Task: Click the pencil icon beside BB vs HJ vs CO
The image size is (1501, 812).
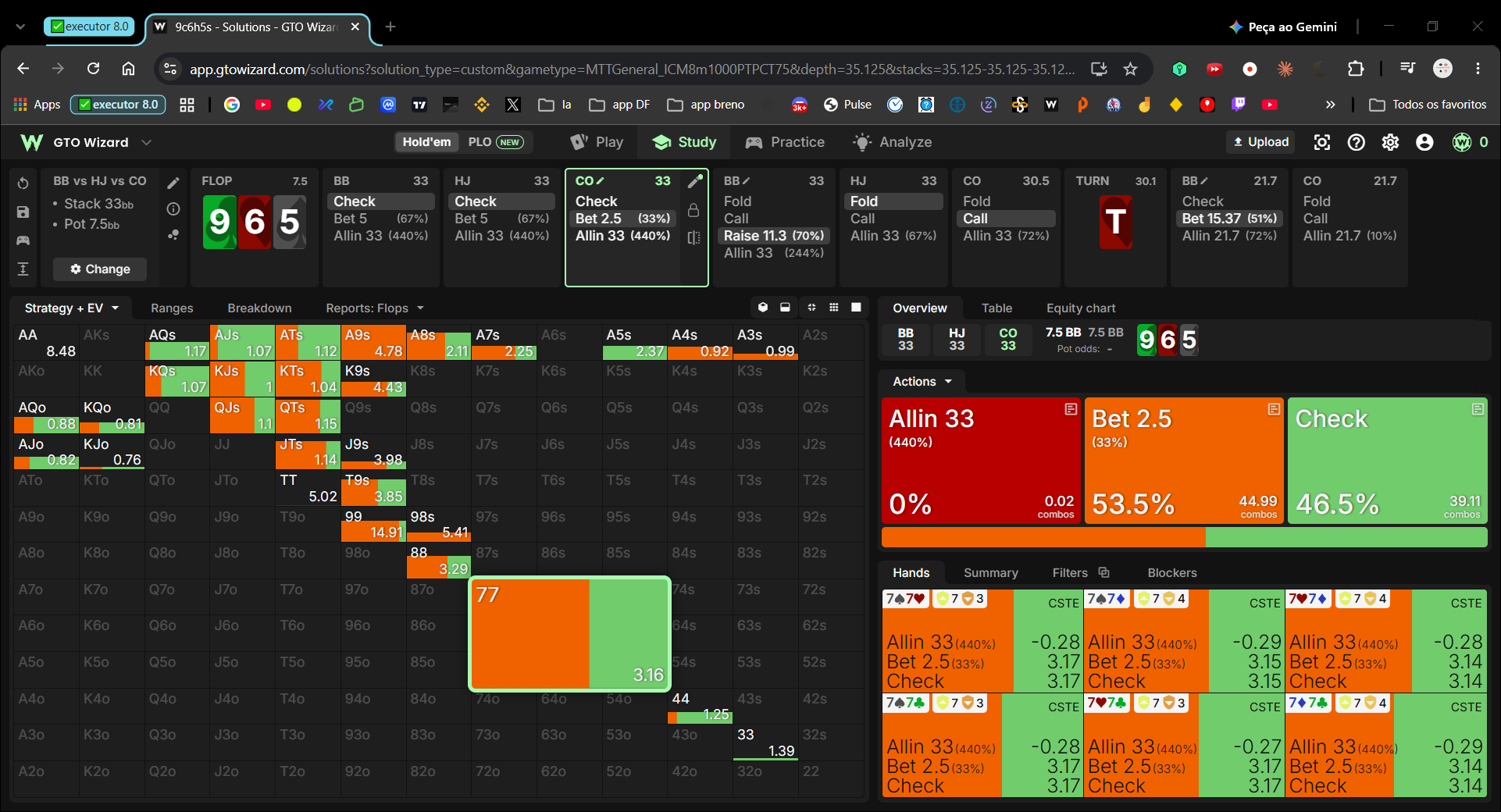Action: point(173,183)
